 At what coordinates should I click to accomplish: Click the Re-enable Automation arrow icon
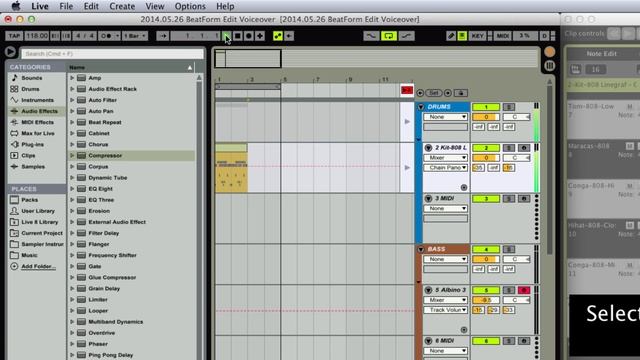coord(289,36)
